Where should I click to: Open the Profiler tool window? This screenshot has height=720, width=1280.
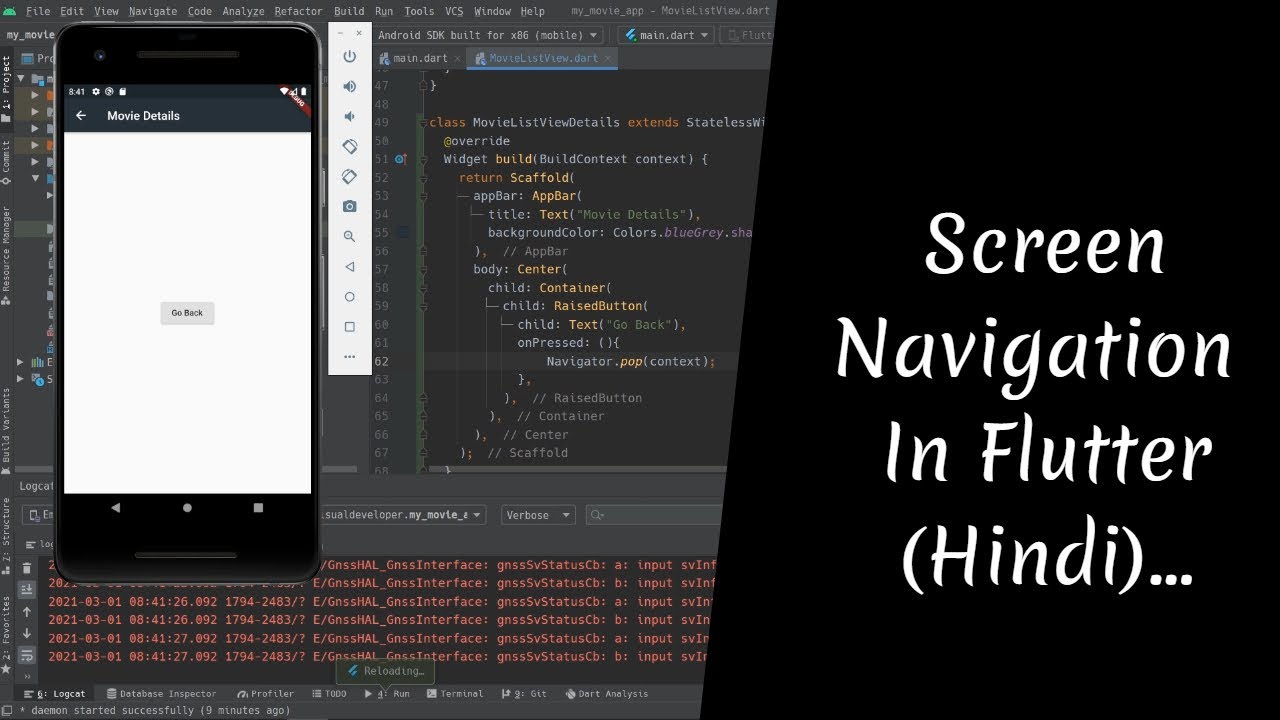265,693
